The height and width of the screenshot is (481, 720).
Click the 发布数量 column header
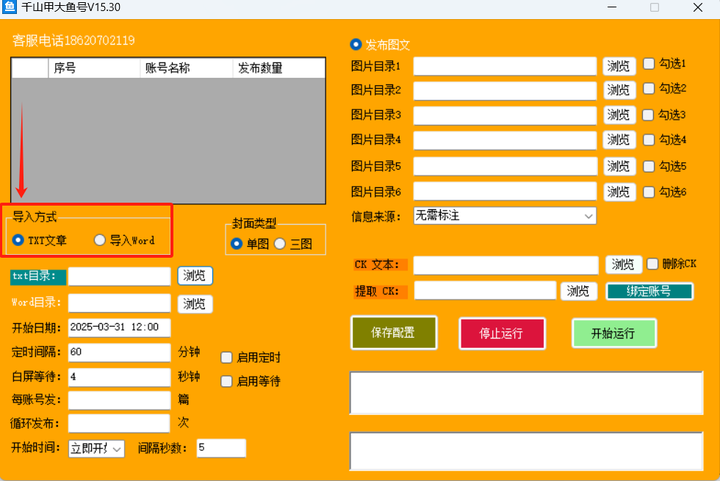coord(279,68)
